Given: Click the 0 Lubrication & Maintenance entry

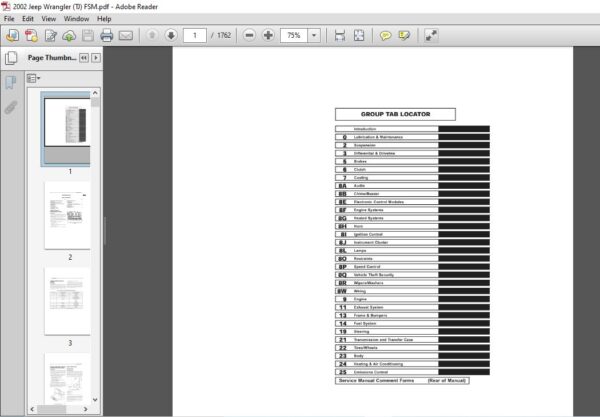Looking at the screenshot, I should coord(412,137).
